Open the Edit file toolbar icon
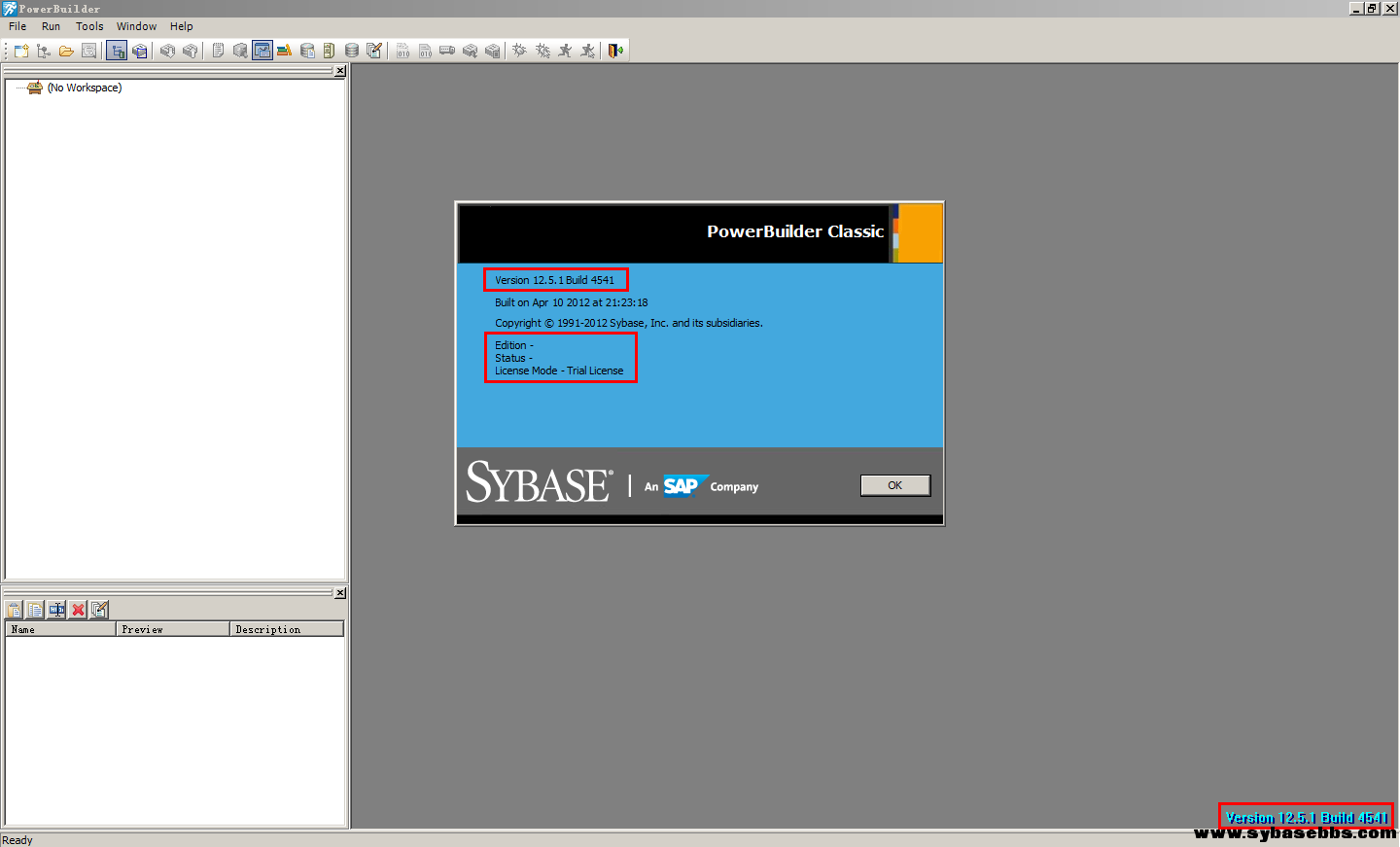The image size is (1400, 847). click(374, 51)
